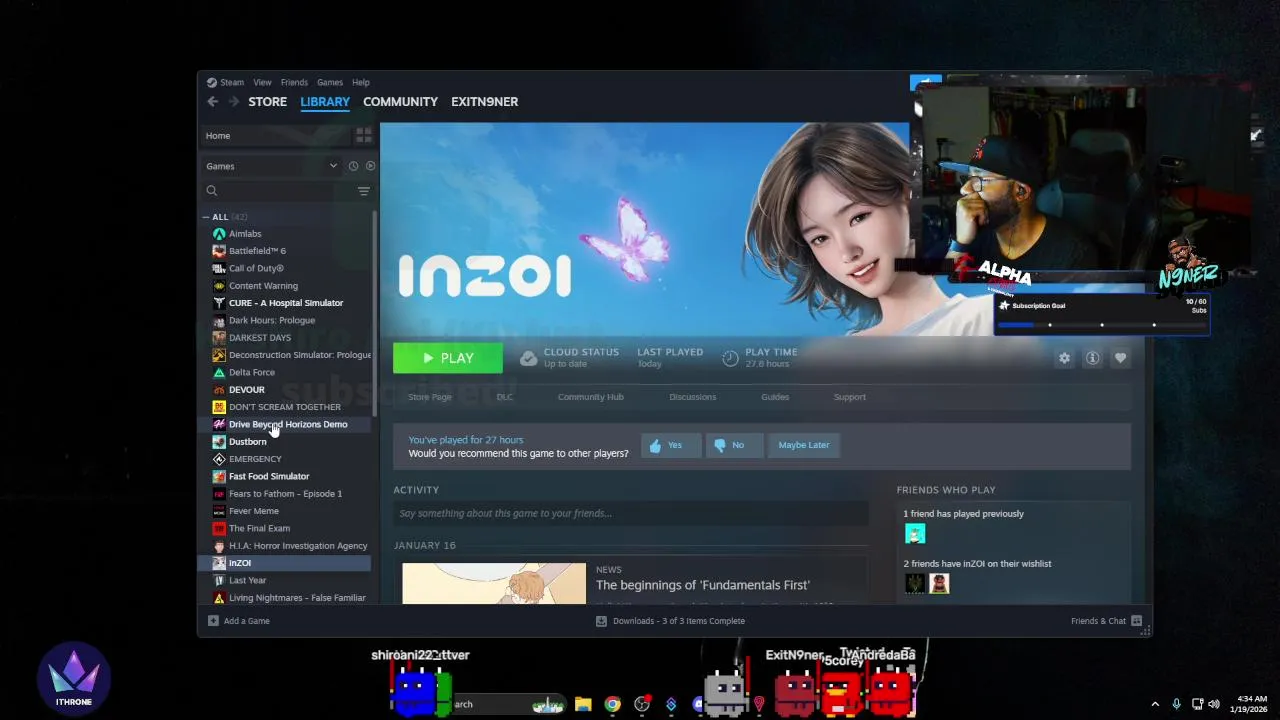Viewport: 1280px width, 720px height.
Task: Open the DLC link
Action: point(505,397)
